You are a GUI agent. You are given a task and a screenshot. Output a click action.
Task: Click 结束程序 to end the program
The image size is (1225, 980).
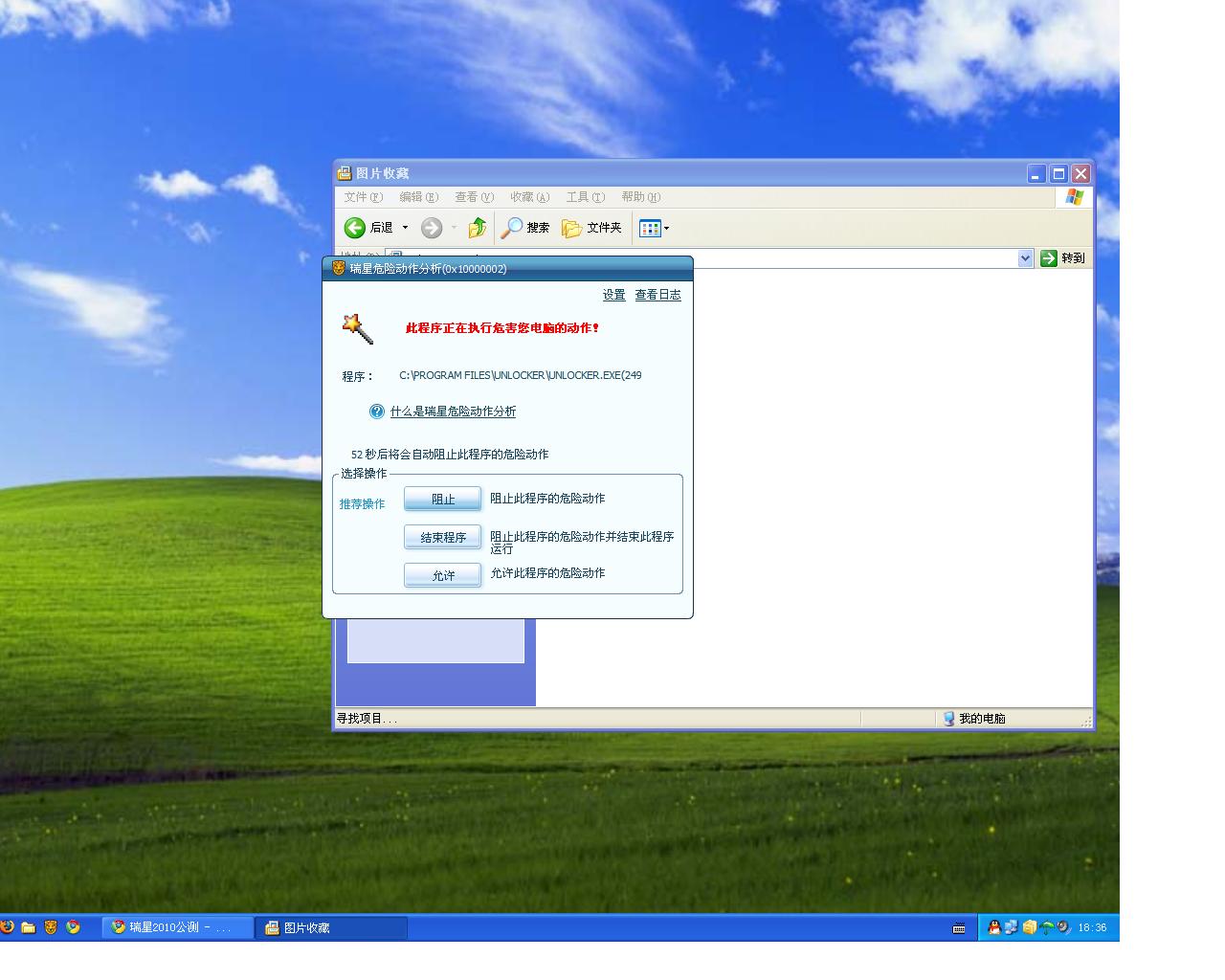(442, 537)
